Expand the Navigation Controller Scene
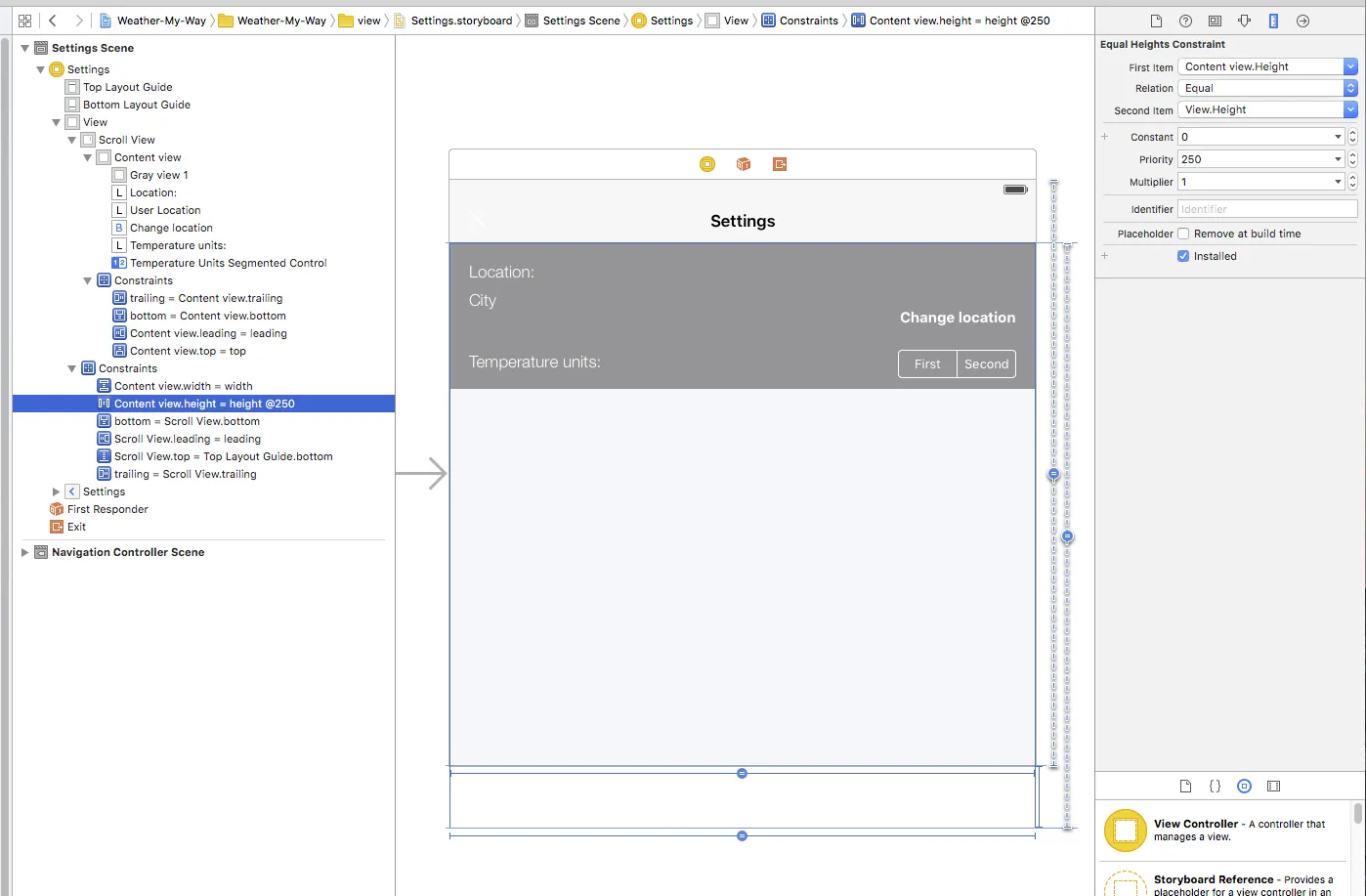Screen dimensions: 1366x896 pyautogui.click(x=25, y=552)
